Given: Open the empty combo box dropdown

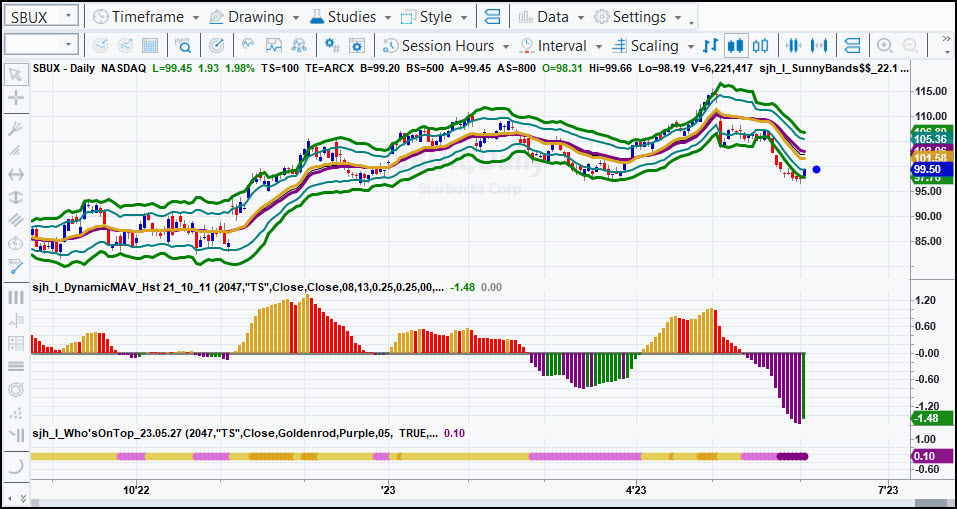Looking at the screenshot, I should [70, 45].
